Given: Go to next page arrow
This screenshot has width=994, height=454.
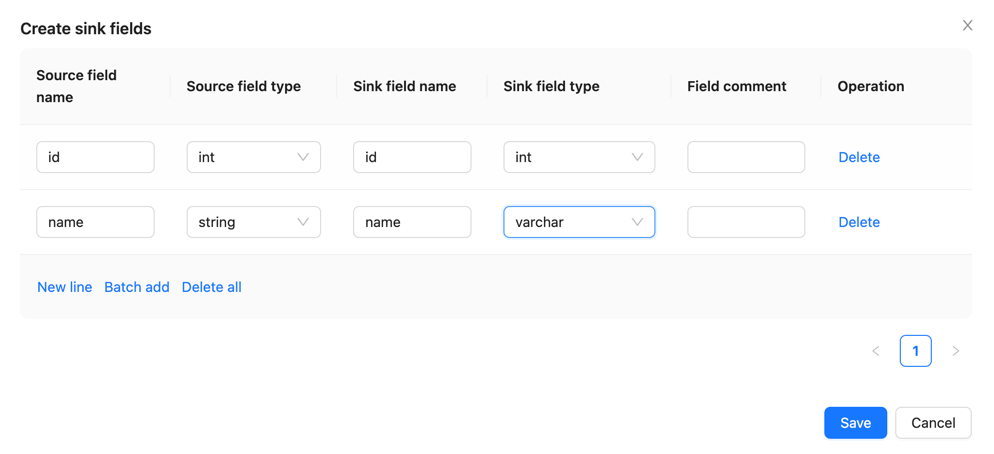Looking at the screenshot, I should pos(955,351).
